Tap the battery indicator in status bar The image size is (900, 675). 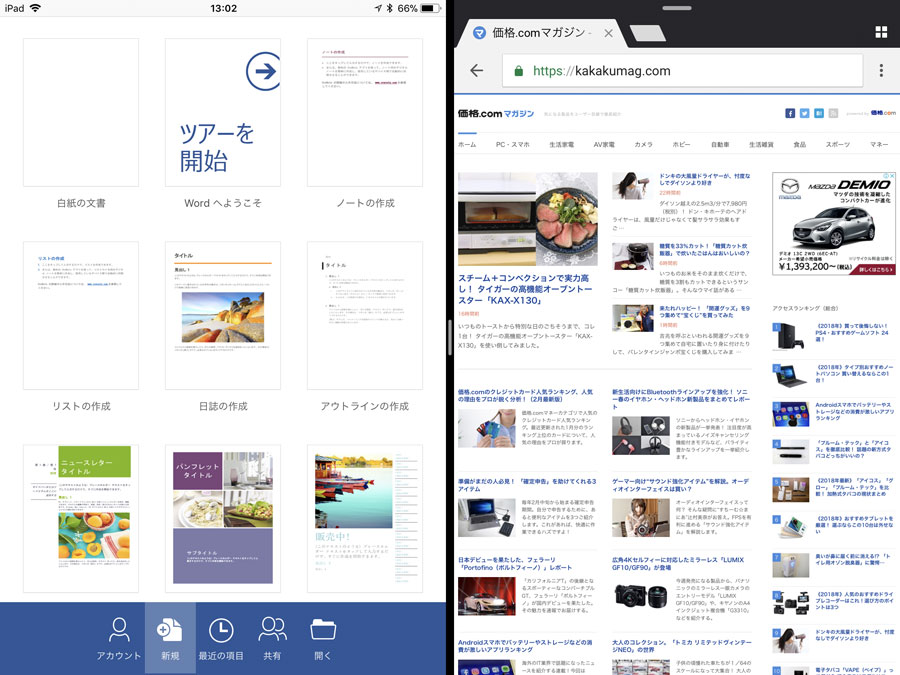430,8
